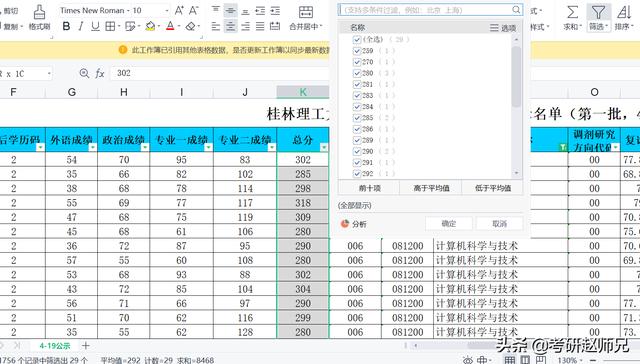This screenshot has height=364, width=640.
Task: Click the filter funnel icon
Action: [598, 12]
